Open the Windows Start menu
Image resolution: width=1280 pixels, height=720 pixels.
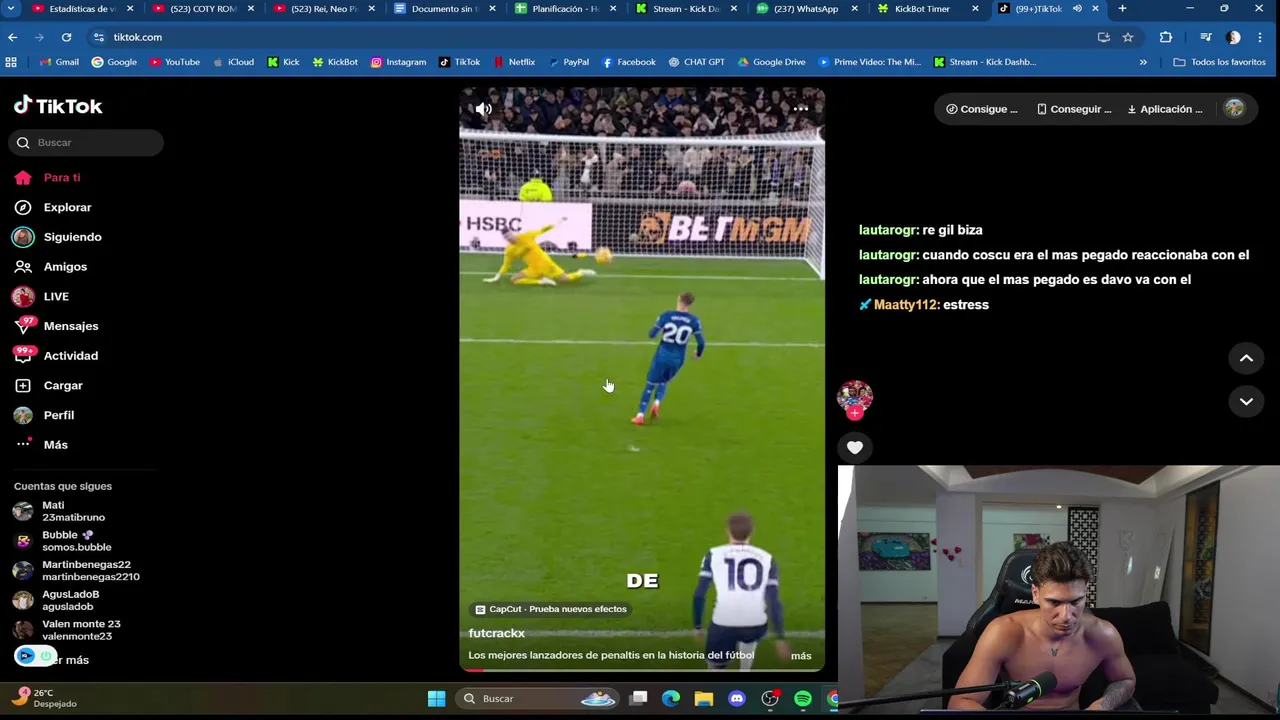(x=436, y=699)
